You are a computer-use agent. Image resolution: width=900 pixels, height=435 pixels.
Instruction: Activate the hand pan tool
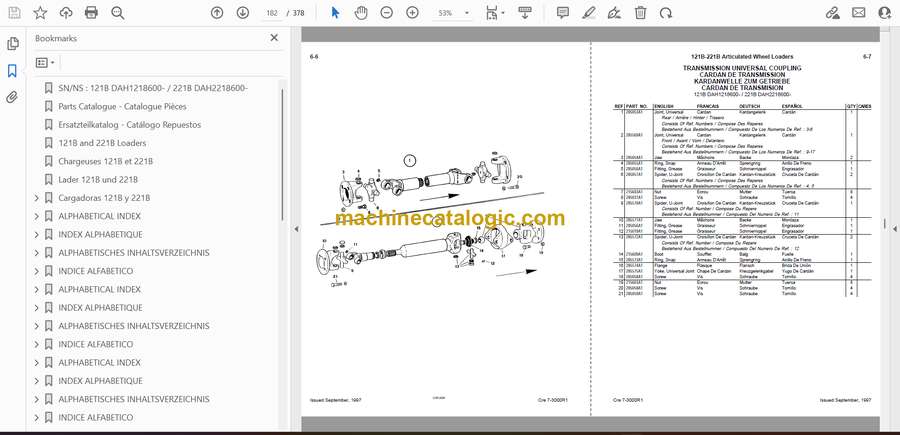click(361, 13)
